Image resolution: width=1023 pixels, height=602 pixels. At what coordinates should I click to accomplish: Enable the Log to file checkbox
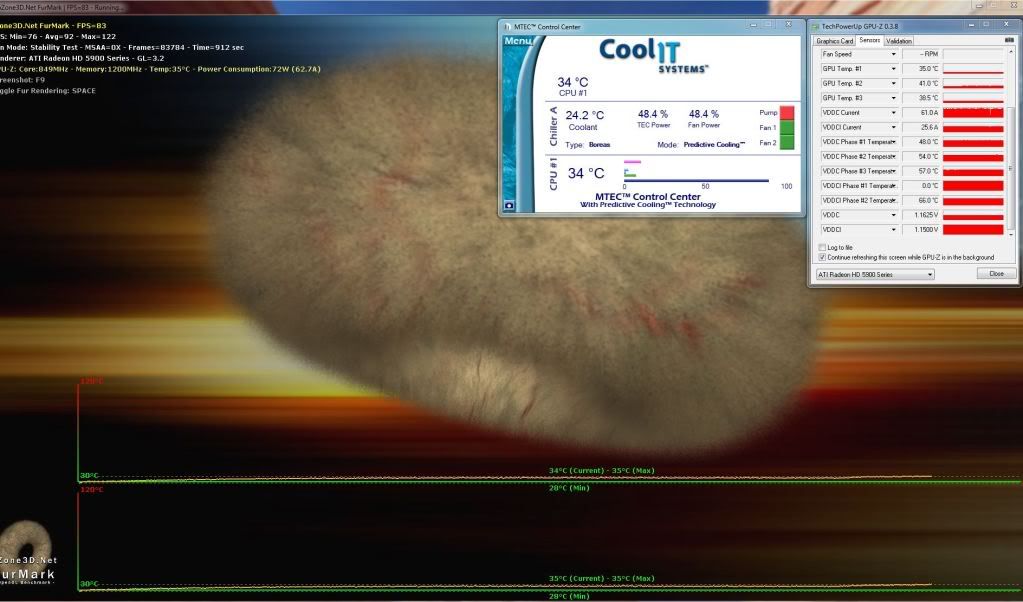(x=822, y=247)
